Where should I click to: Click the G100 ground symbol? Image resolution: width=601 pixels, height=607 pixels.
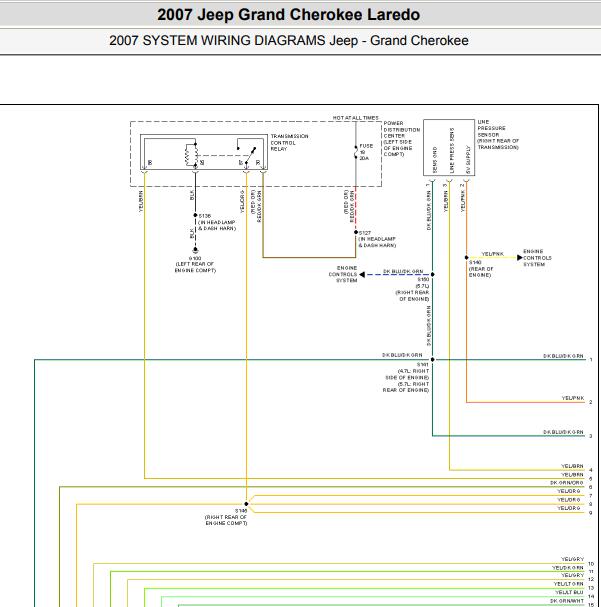coord(195,250)
